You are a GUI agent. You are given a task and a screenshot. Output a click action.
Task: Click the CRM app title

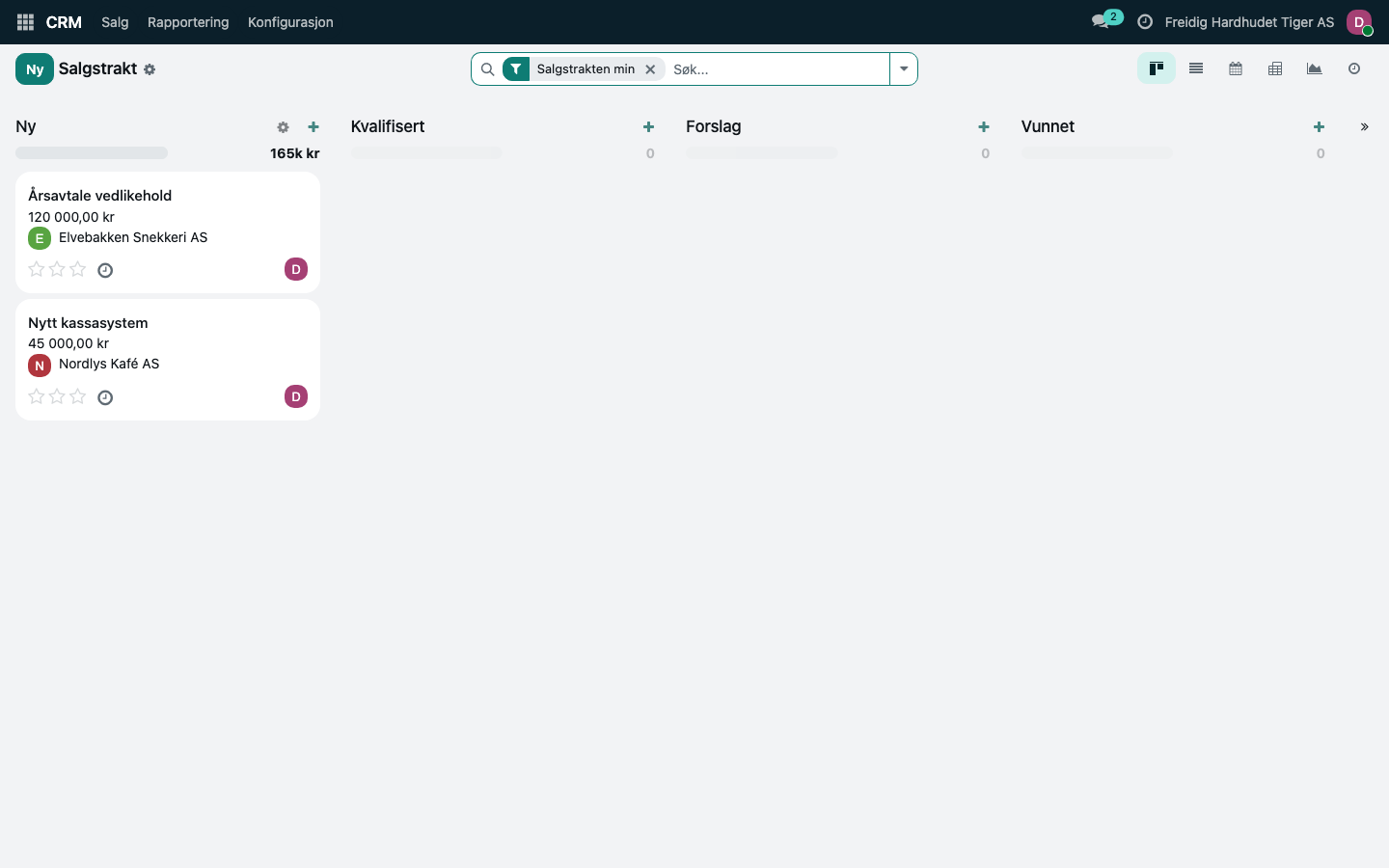click(x=64, y=22)
